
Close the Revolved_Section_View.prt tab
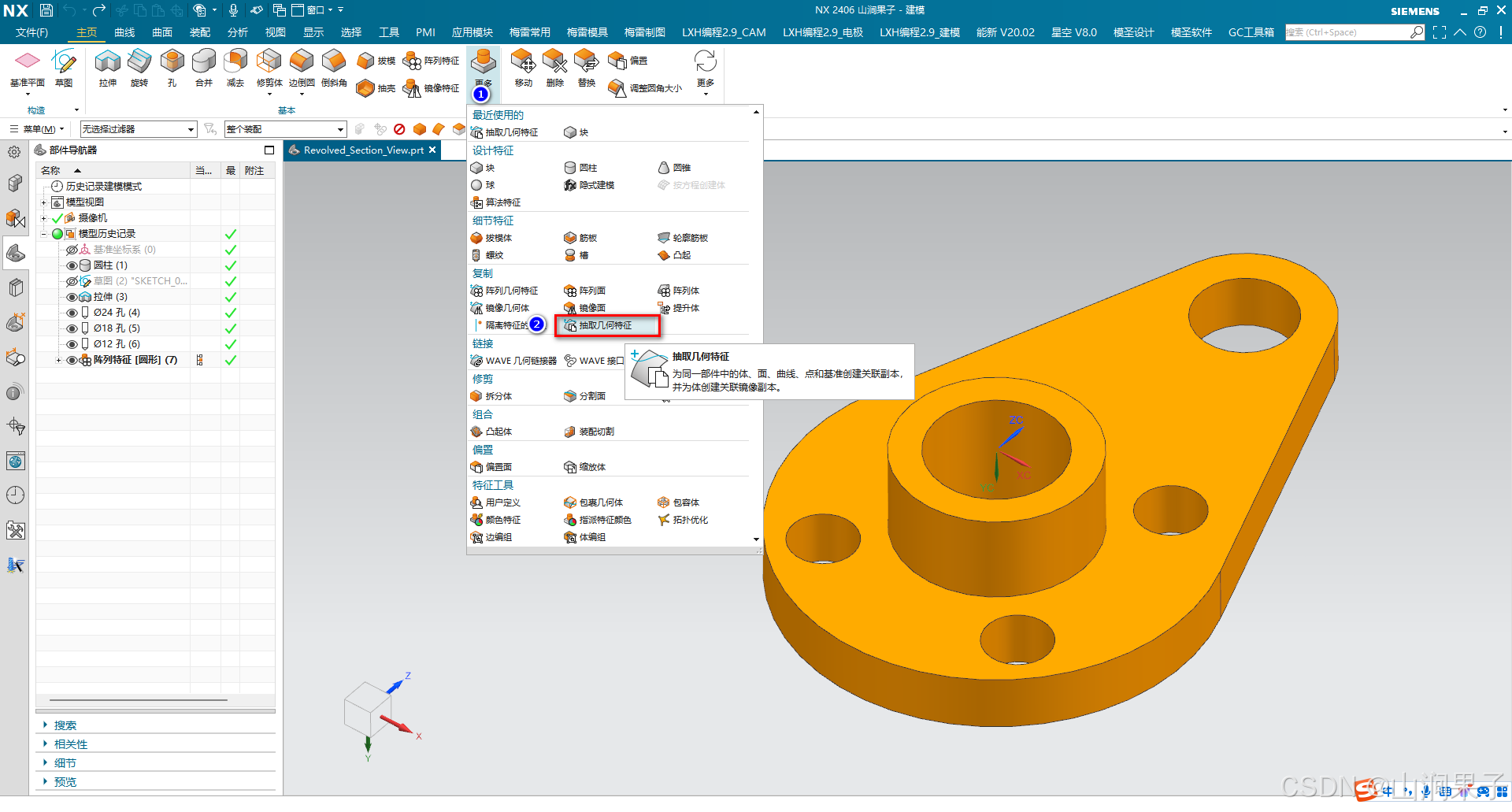(x=432, y=150)
